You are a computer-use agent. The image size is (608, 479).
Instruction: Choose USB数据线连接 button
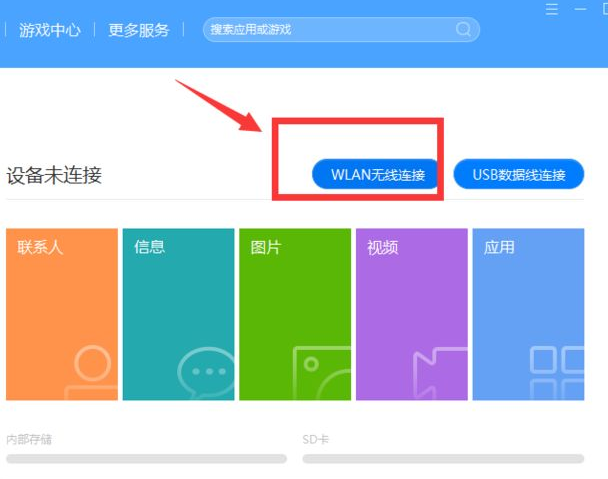(x=519, y=175)
